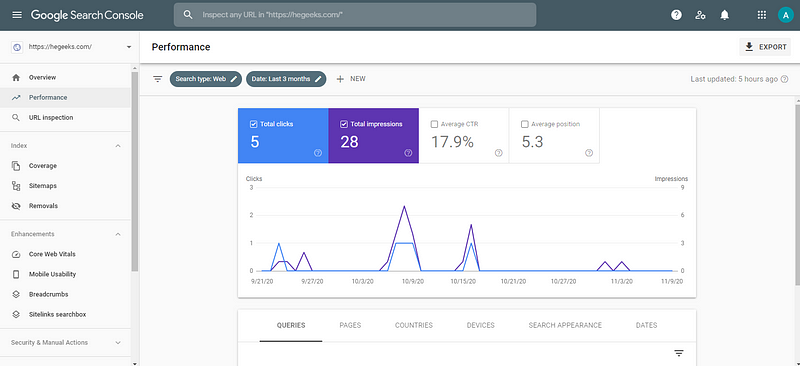Switch to the Countries tab
The width and height of the screenshot is (800, 366).
[x=414, y=325]
